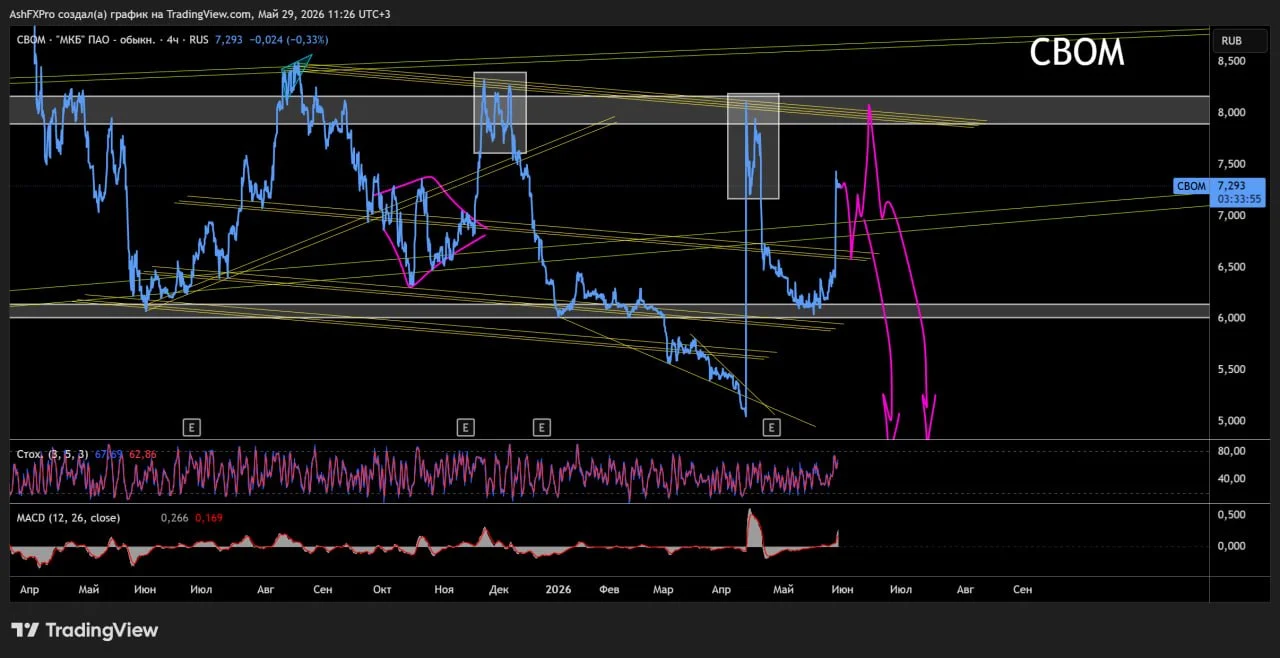Click the first E earnings marker near June
This screenshot has width=1280, height=658.
[x=192, y=427]
